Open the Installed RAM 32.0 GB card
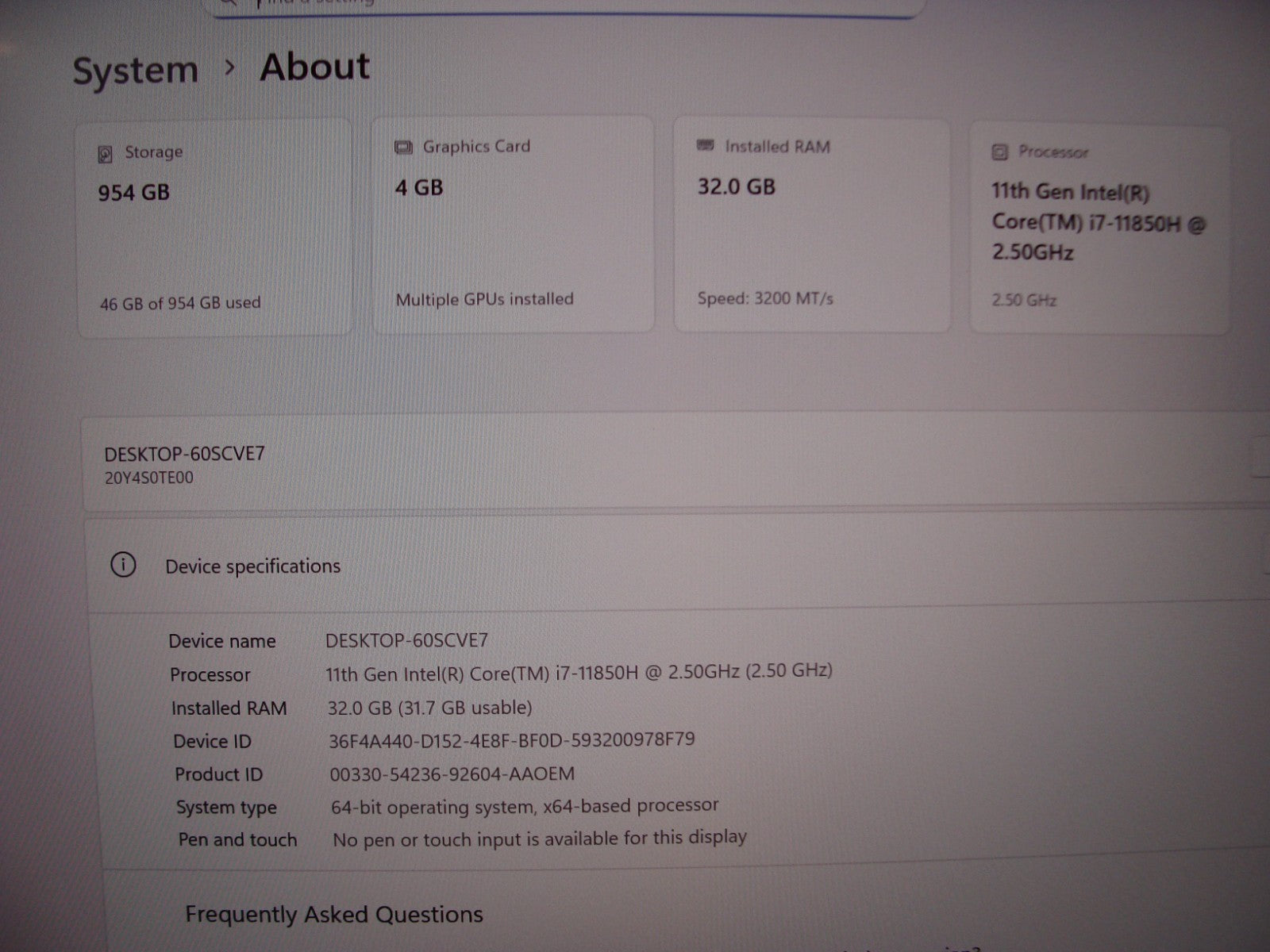 tap(811, 226)
